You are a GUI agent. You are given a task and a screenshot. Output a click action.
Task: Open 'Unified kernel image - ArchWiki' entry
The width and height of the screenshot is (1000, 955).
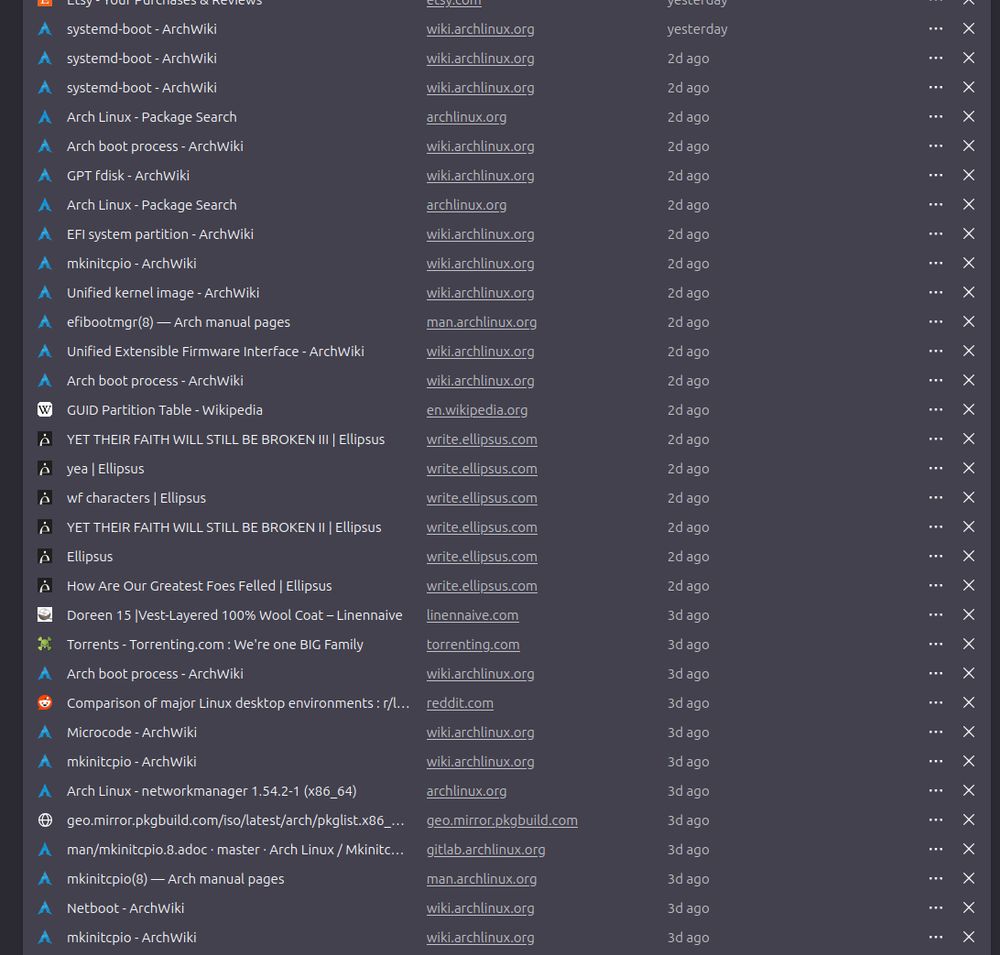click(163, 293)
